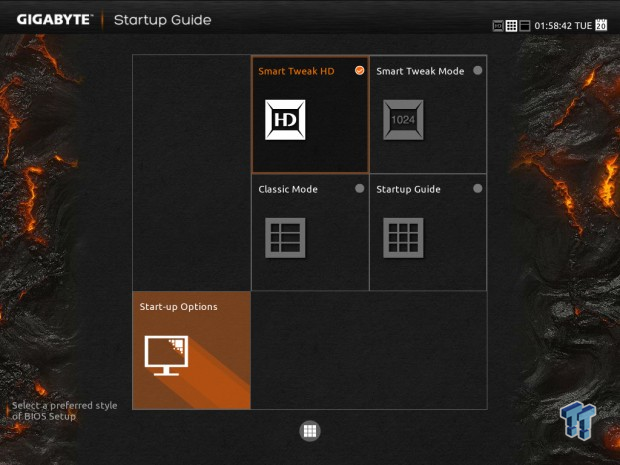The height and width of the screenshot is (465, 620).
Task: Click the top-bar classic window icon
Action: (x=525, y=26)
